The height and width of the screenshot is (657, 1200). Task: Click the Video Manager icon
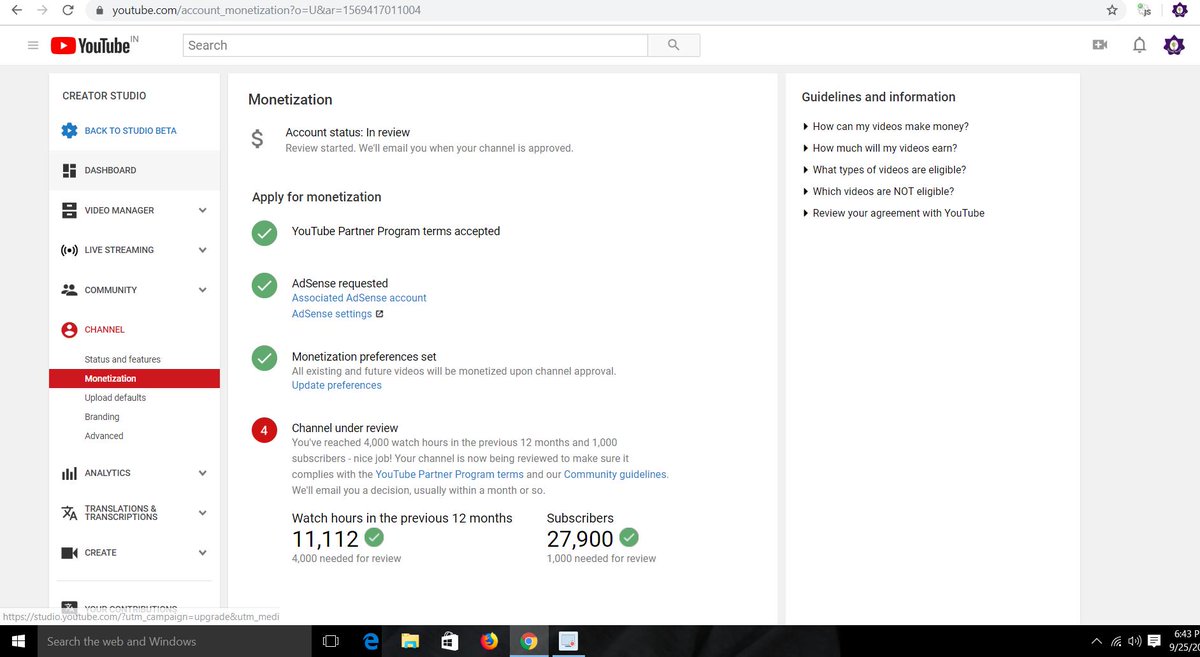pos(69,210)
